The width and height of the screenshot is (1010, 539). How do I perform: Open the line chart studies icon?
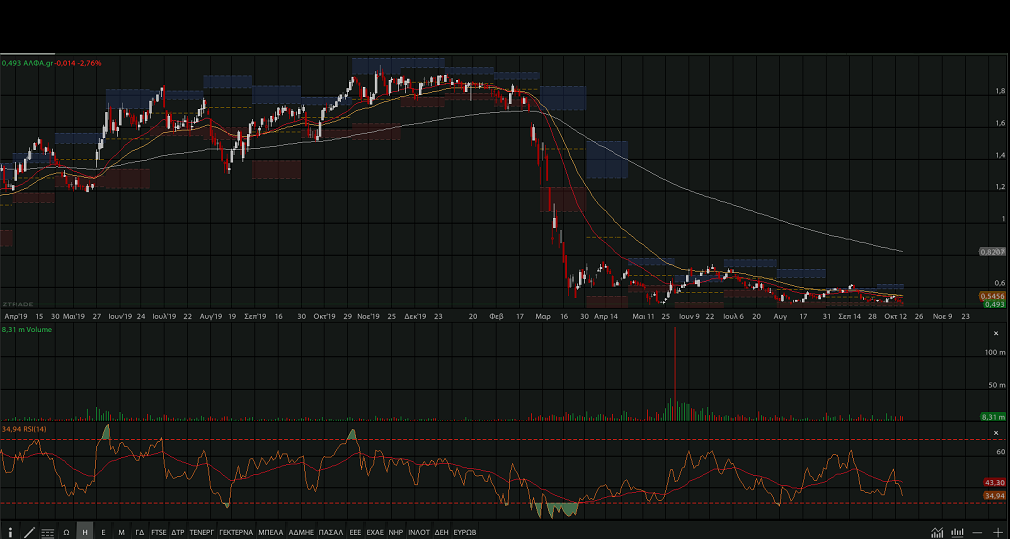pos(937,532)
